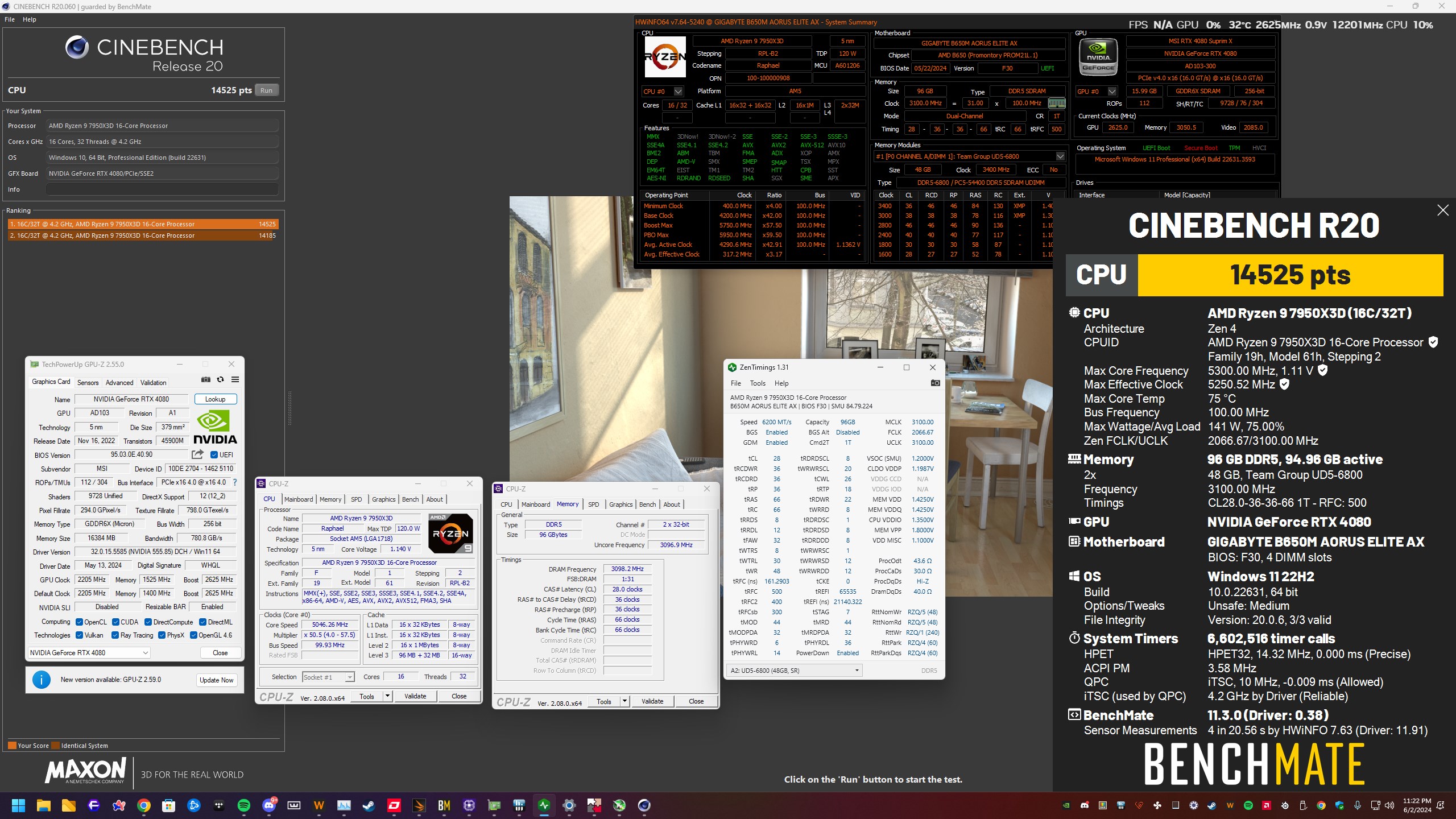The image size is (1456, 819).
Task: Open File Explorer from the taskbar
Action: pyautogui.click(x=44, y=805)
